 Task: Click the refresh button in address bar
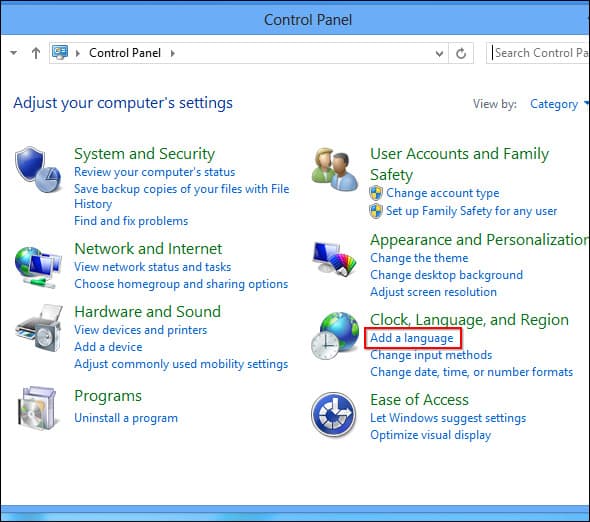click(461, 53)
